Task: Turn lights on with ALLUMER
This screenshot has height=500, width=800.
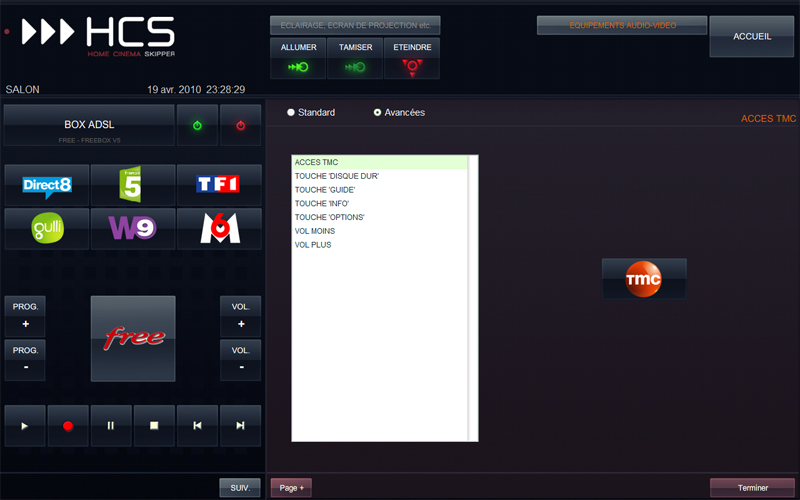Action: pos(298,58)
